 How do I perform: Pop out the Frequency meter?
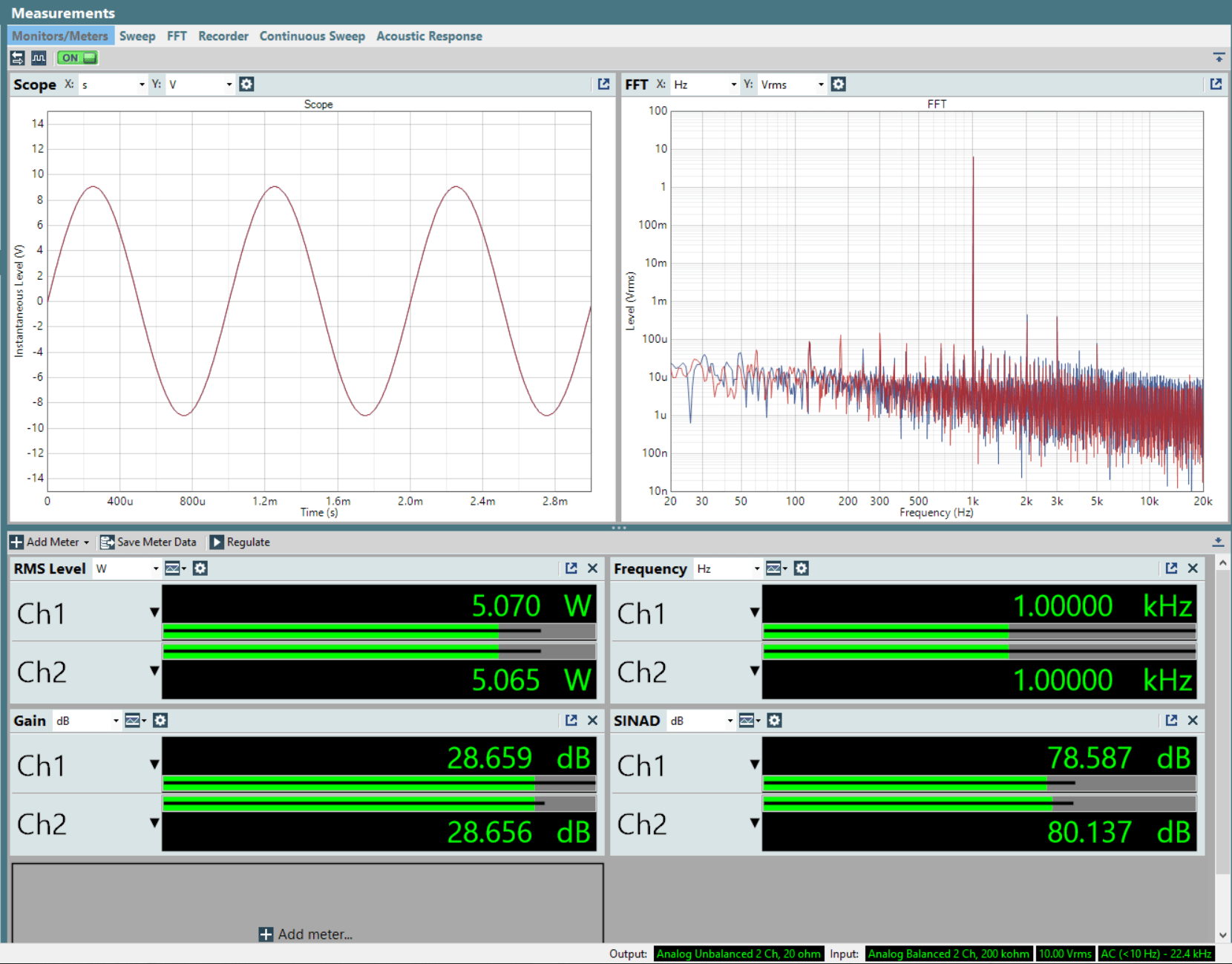point(1171,568)
